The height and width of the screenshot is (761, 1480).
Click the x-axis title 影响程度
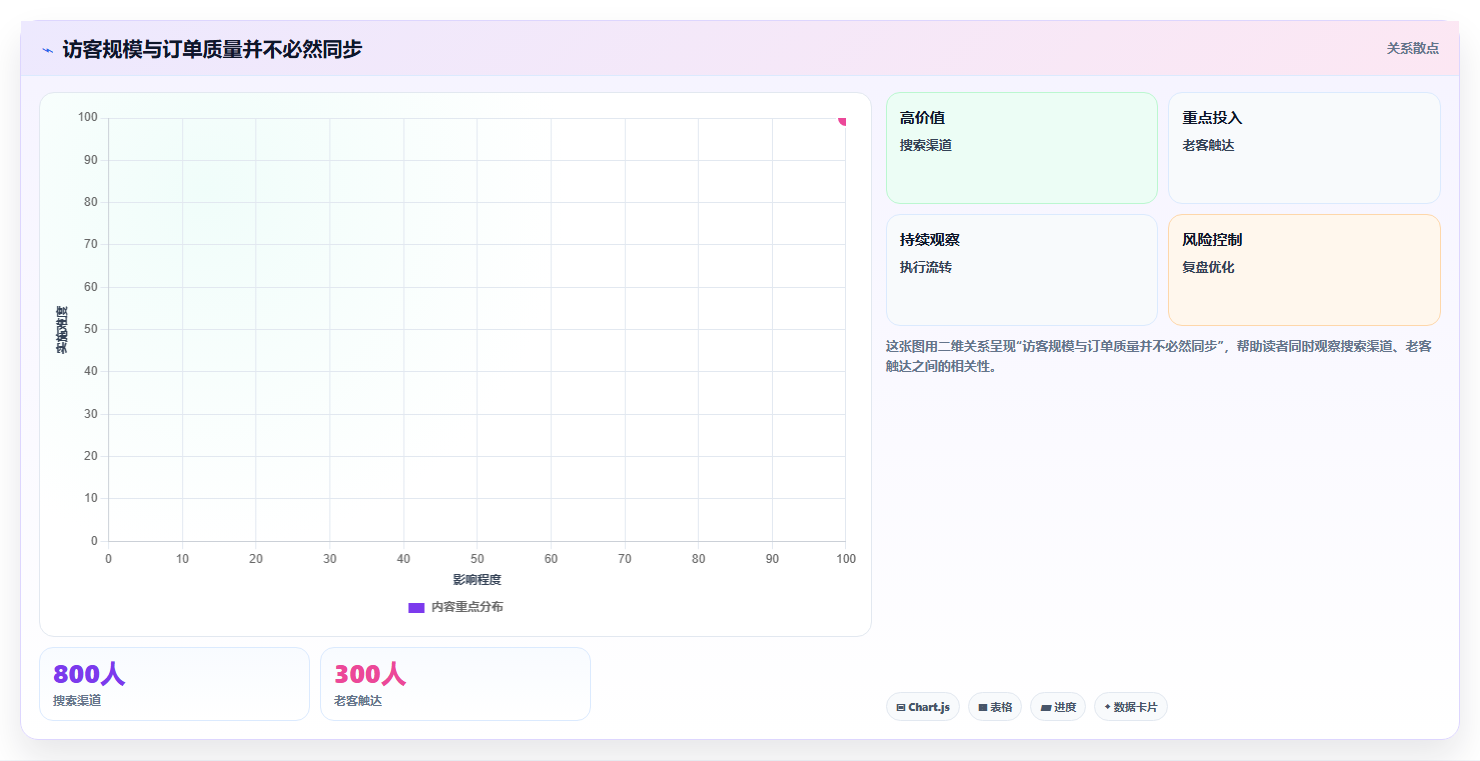click(477, 580)
